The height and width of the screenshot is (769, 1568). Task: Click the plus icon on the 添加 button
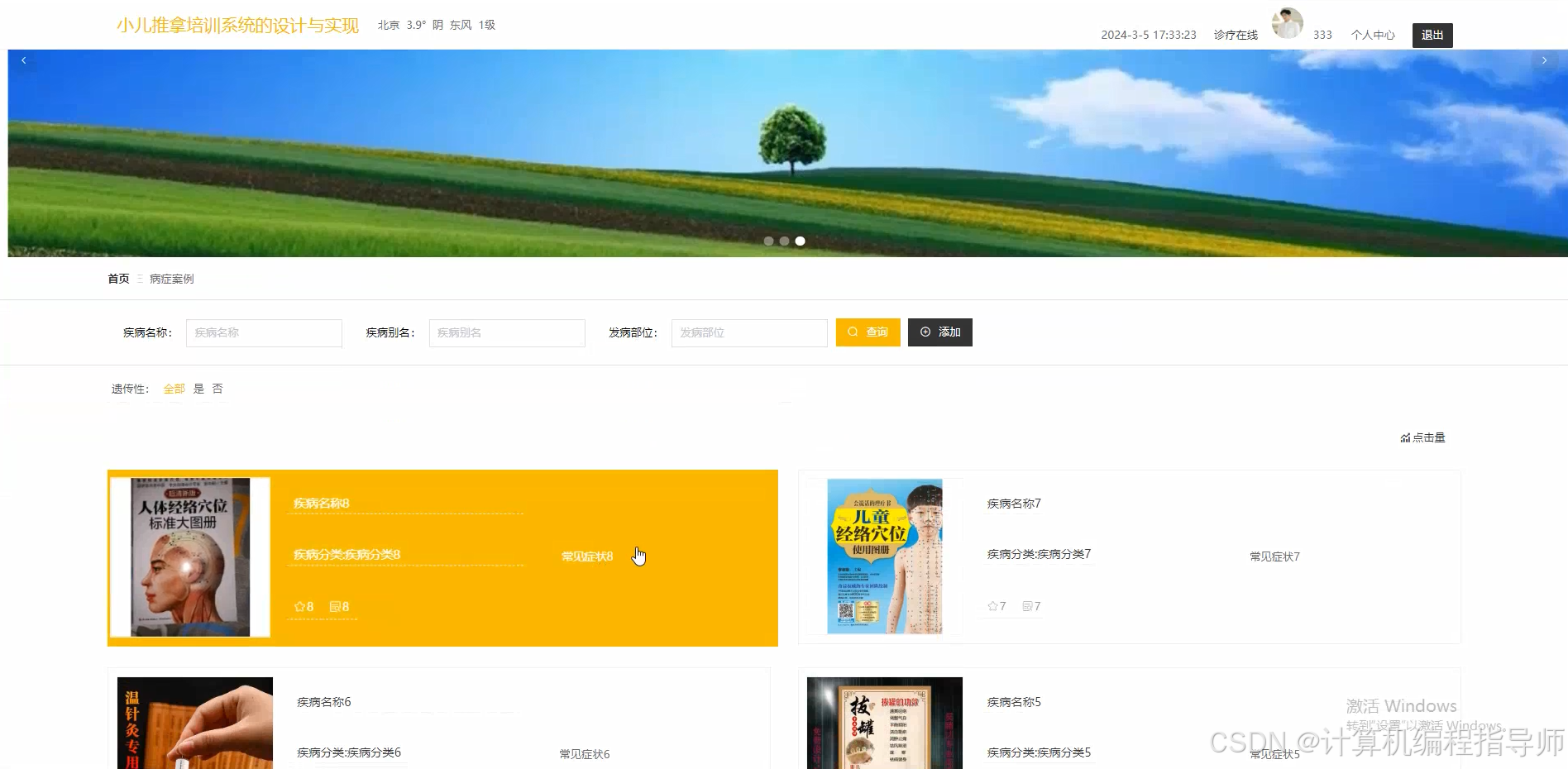click(x=925, y=332)
